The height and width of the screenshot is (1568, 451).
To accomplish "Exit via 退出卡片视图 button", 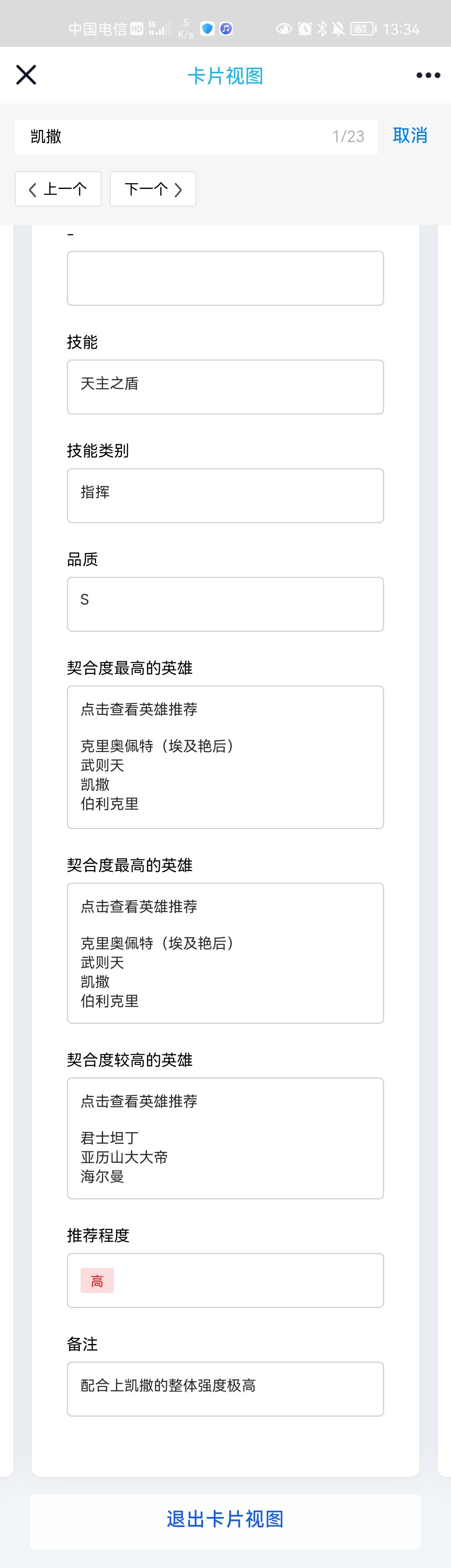I will pos(225,1519).
